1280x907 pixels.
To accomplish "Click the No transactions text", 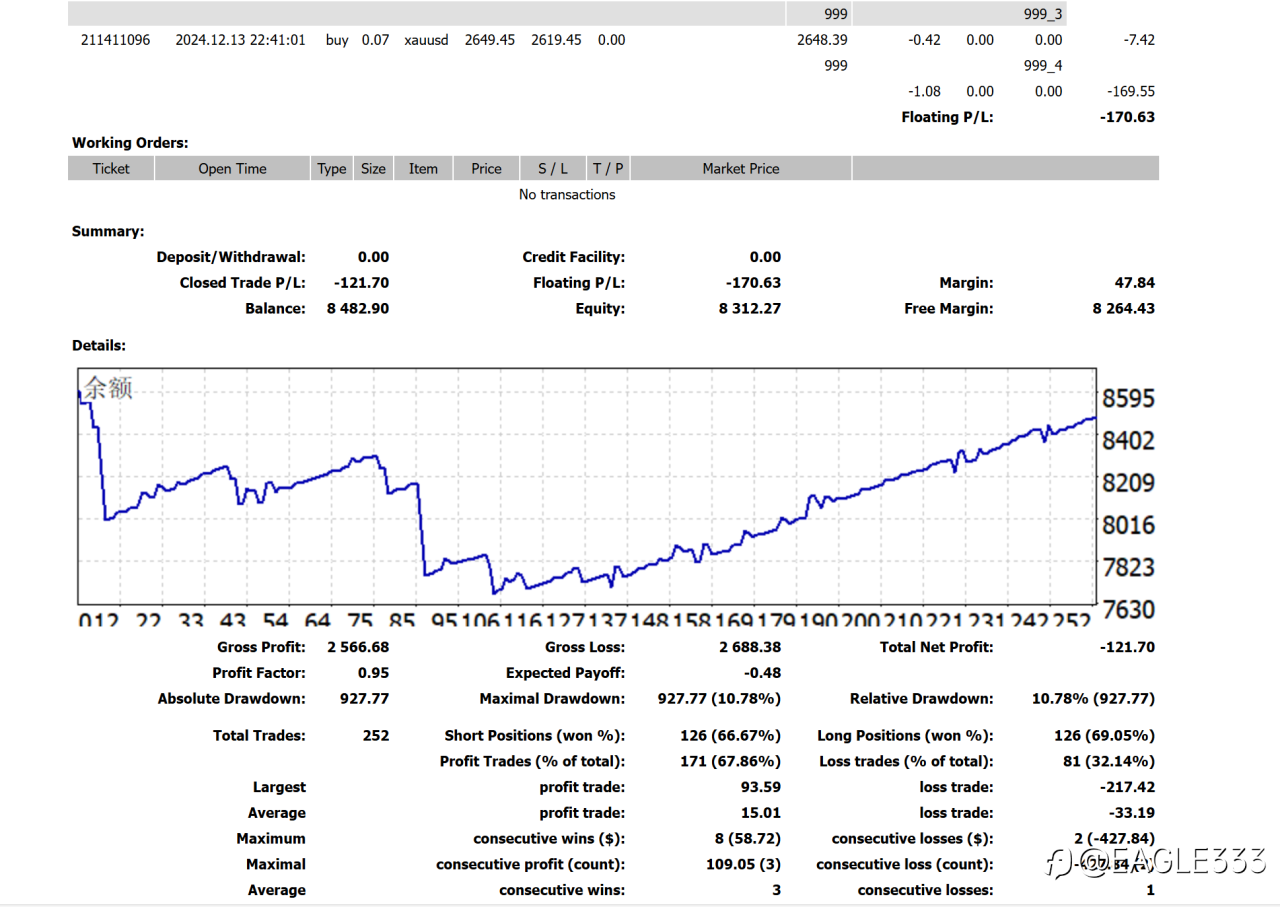I will [567, 195].
